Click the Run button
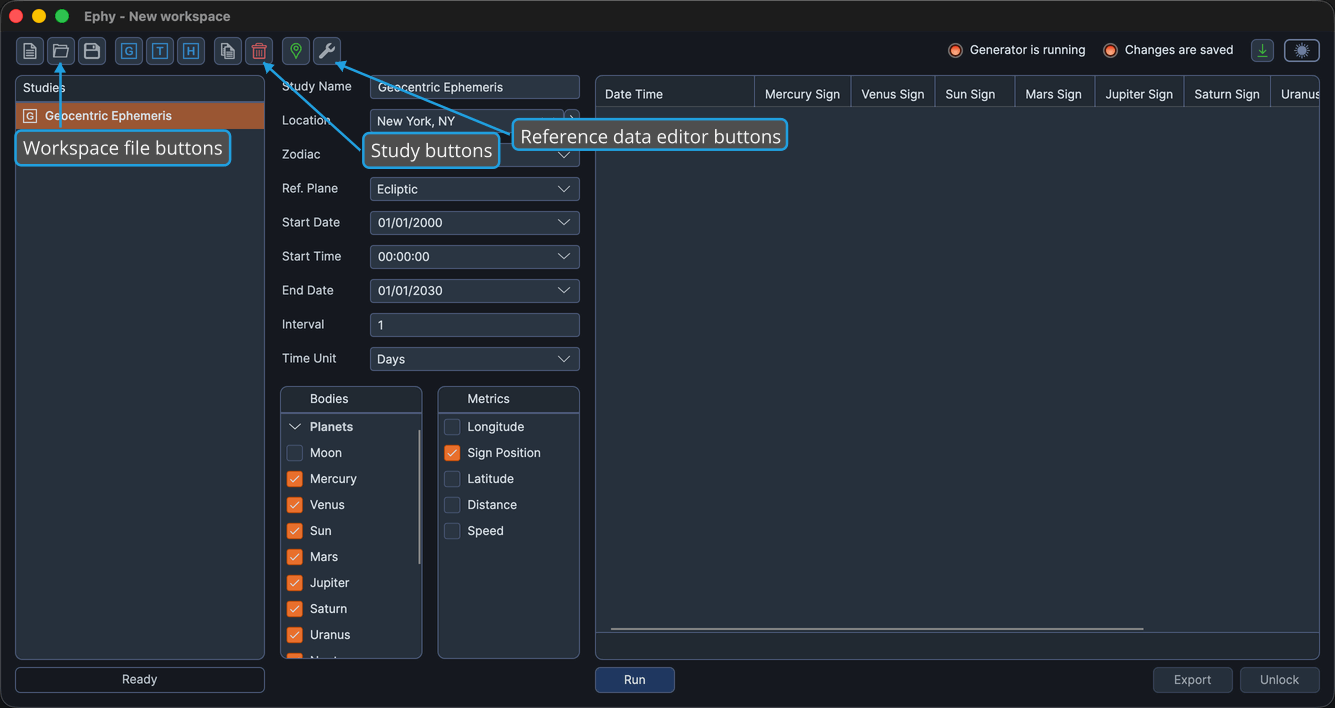The width and height of the screenshot is (1335, 708). click(635, 680)
